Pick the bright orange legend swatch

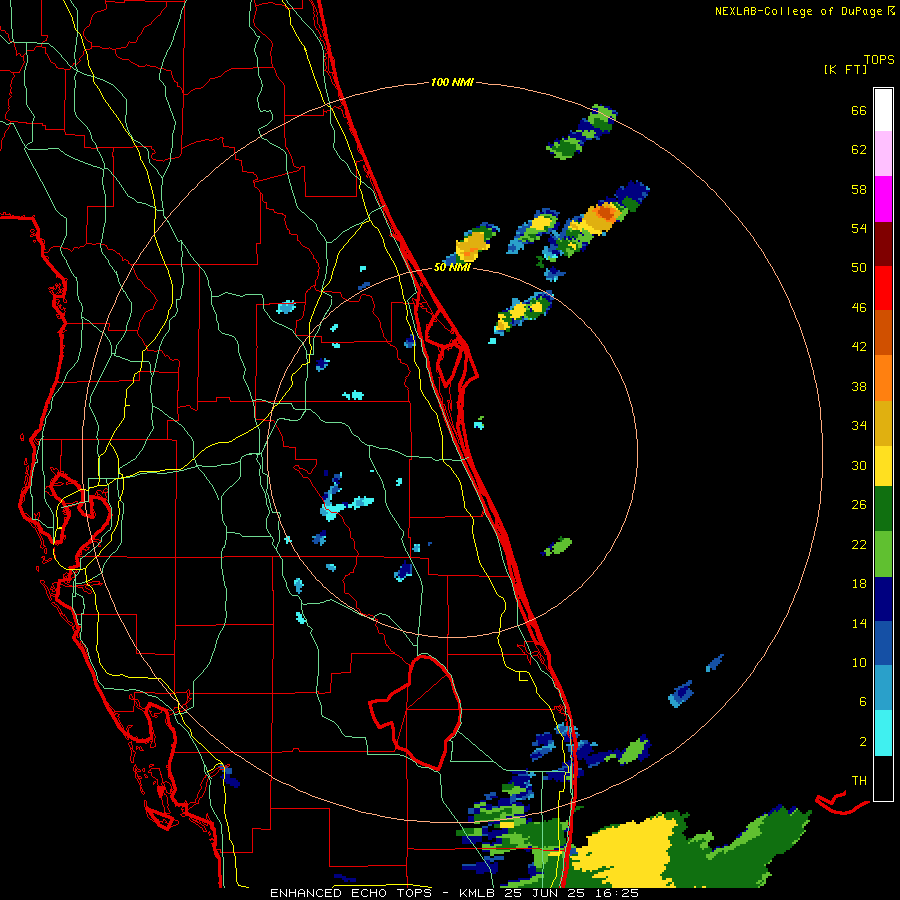883,378
